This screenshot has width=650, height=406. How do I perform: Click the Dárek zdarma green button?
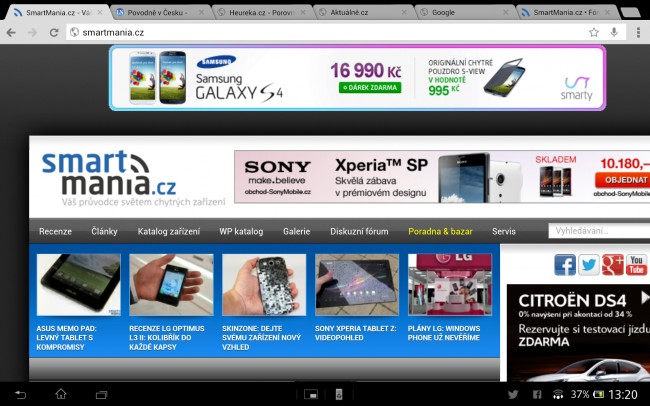click(x=370, y=88)
